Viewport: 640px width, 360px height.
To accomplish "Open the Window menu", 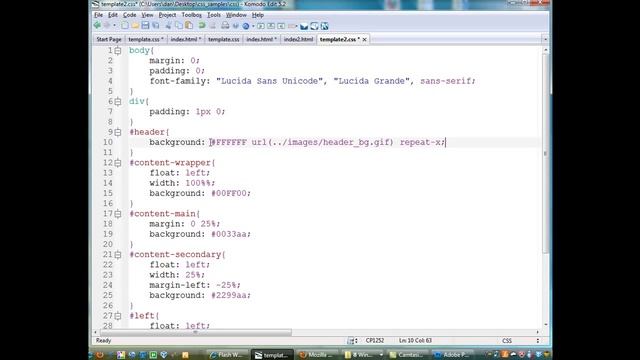I will pos(236,15).
